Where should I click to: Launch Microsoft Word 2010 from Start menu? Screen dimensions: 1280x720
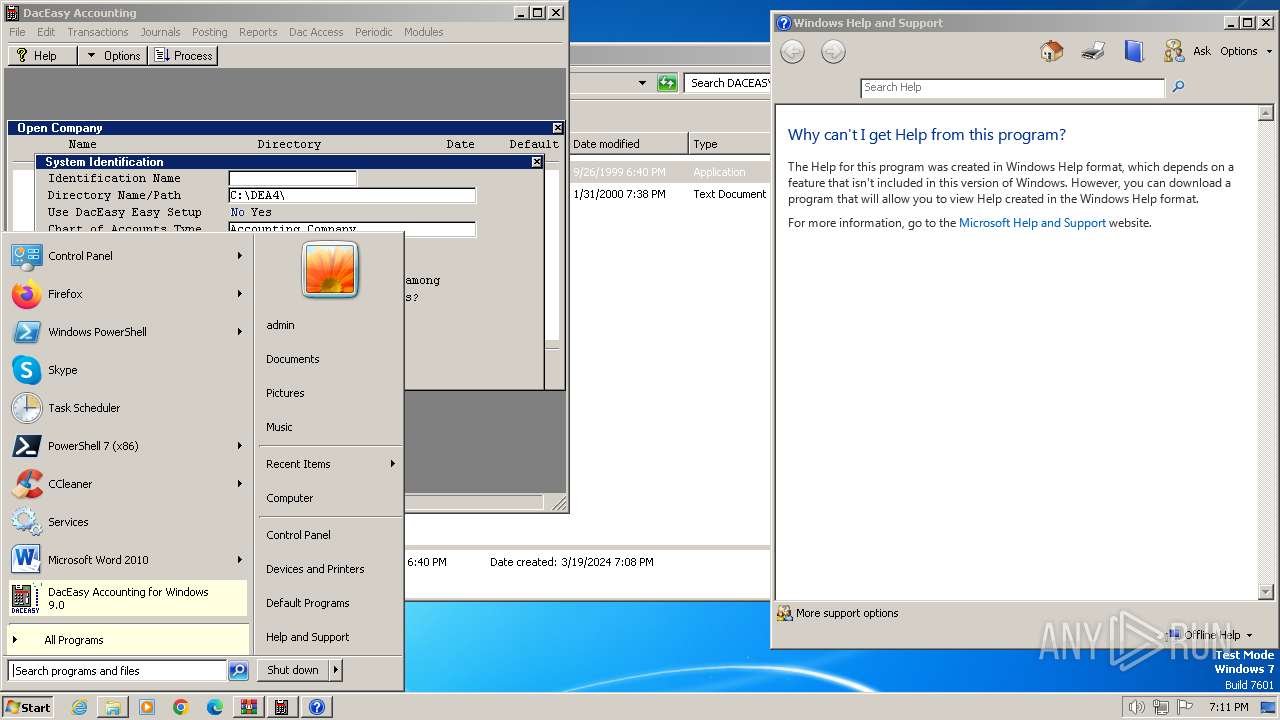coord(26,560)
